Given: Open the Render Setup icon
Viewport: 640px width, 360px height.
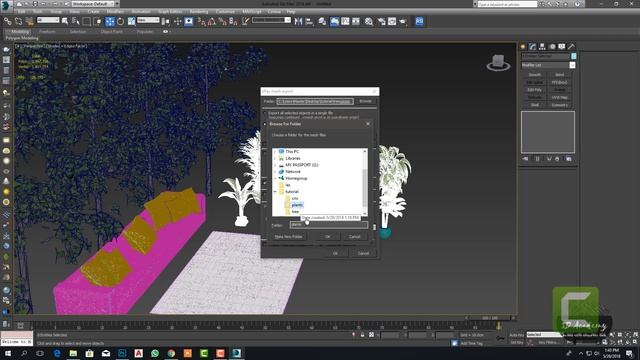Looking at the screenshot, I should (x=382, y=21).
